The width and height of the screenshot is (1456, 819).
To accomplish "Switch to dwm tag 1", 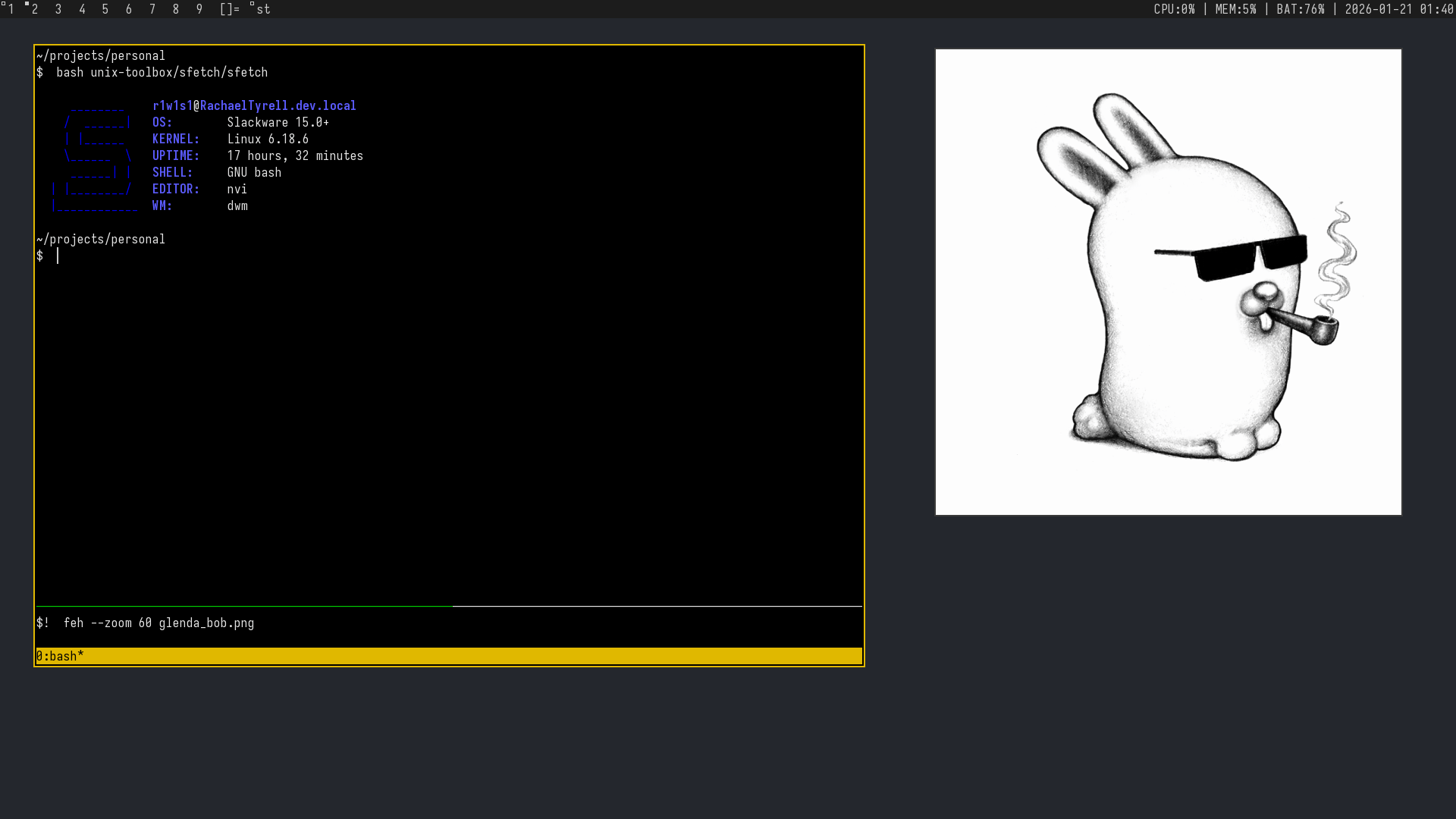I will (11, 9).
